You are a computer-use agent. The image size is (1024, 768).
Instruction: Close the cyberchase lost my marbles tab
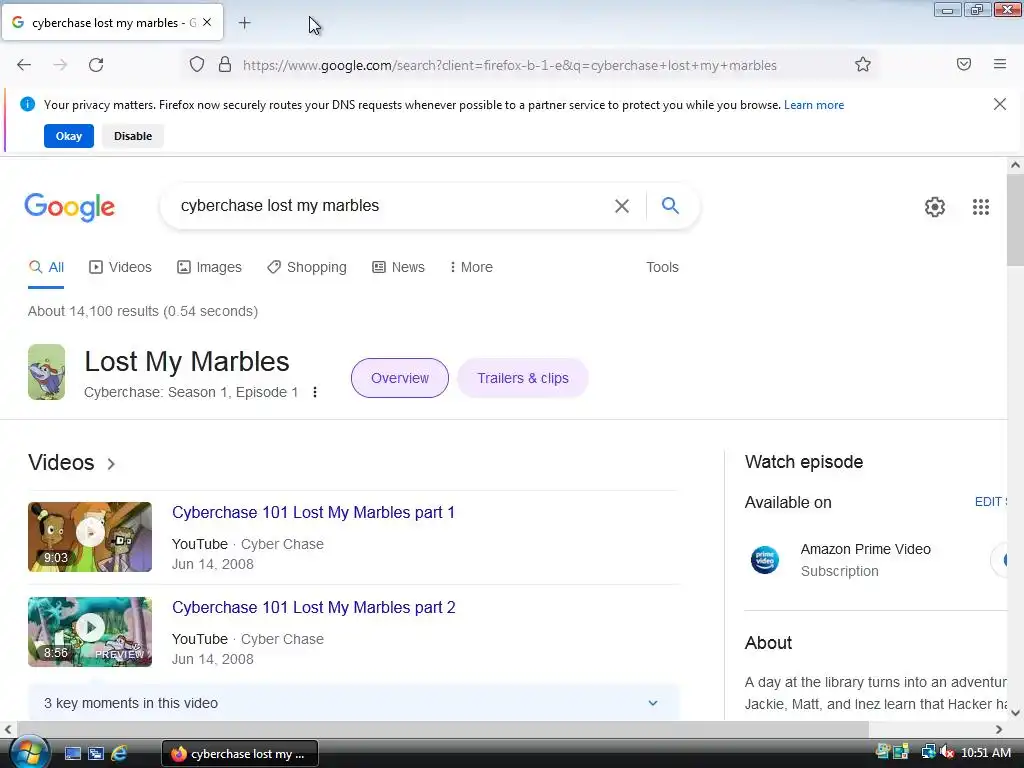click(x=207, y=22)
